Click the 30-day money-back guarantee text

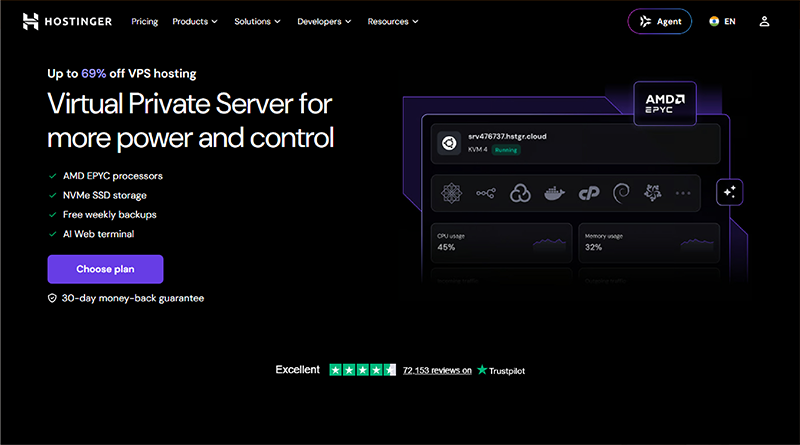pos(133,298)
